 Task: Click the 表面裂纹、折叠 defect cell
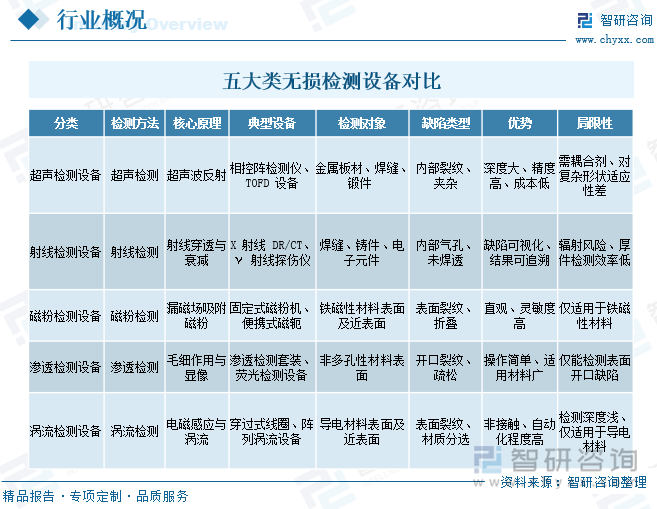pyautogui.click(x=445, y=315)
